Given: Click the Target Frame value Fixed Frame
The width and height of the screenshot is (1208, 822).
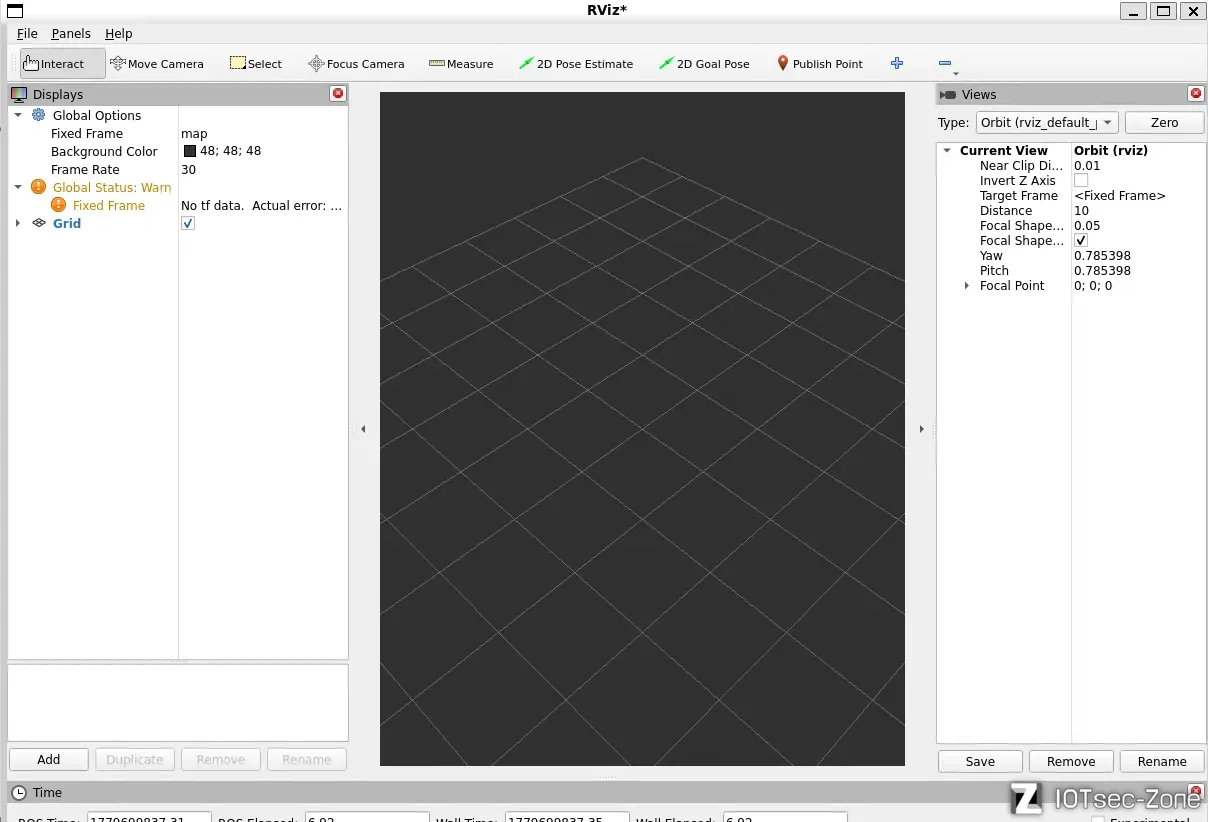Looking at the screenshot, I should (x=1119, y=195).
